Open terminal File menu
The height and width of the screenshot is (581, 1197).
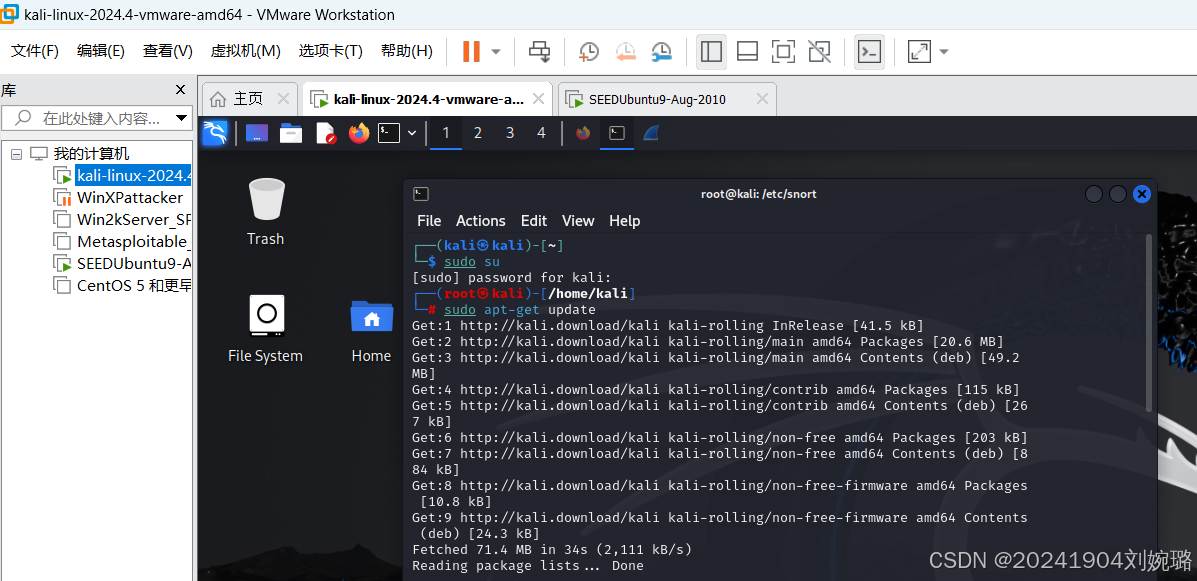pos(429,221)
